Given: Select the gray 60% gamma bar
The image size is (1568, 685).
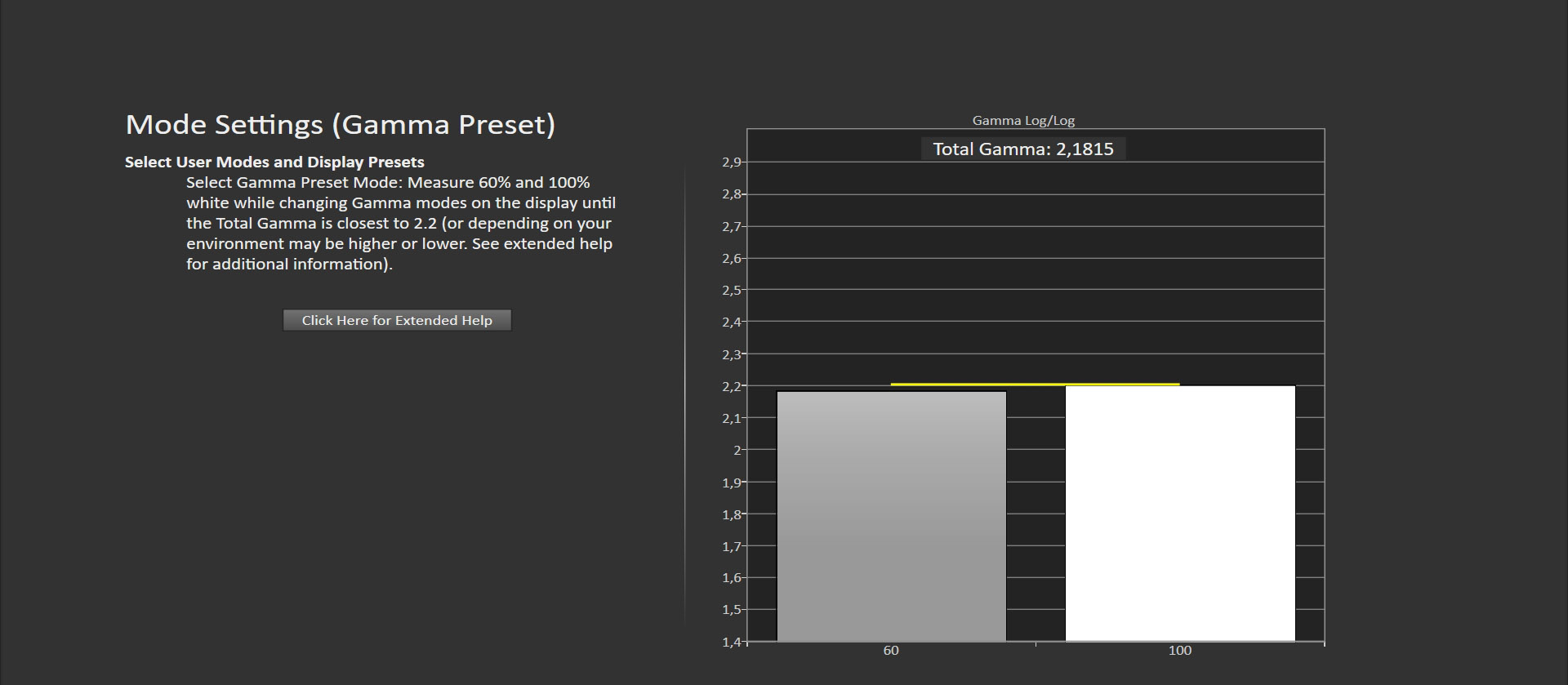Looking at the screenshot, I should (x=891, y=516).
